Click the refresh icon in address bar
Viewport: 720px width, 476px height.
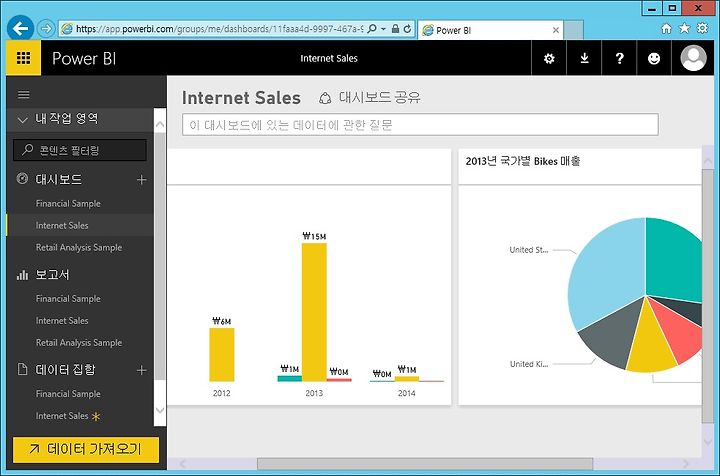407,29
